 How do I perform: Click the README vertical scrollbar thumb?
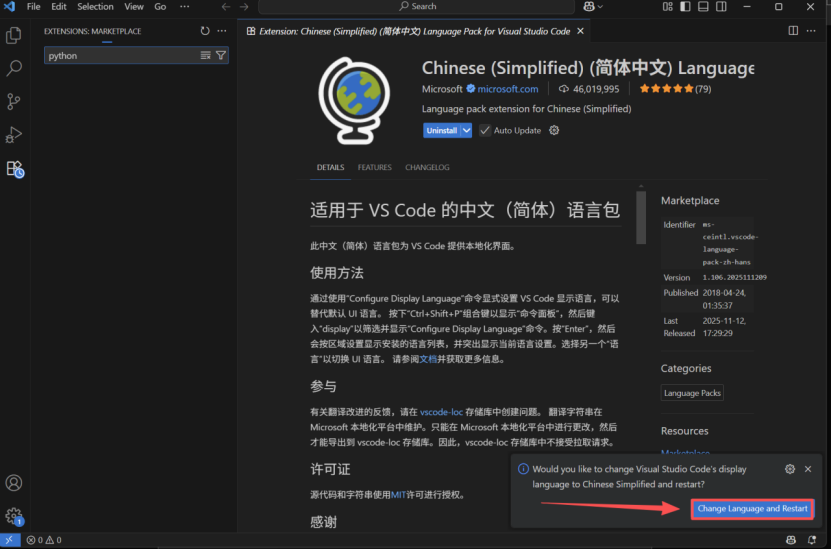coord(641,217)
